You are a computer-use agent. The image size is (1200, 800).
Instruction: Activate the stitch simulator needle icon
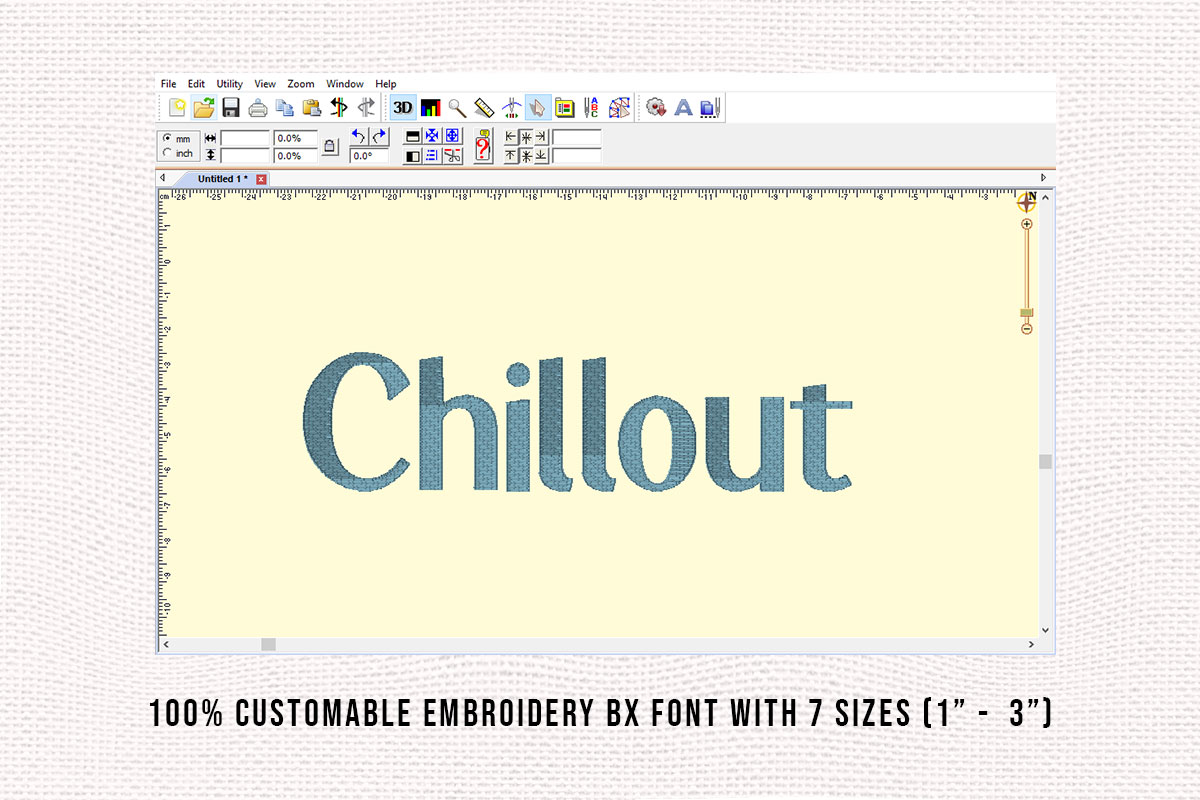point(511,107)
